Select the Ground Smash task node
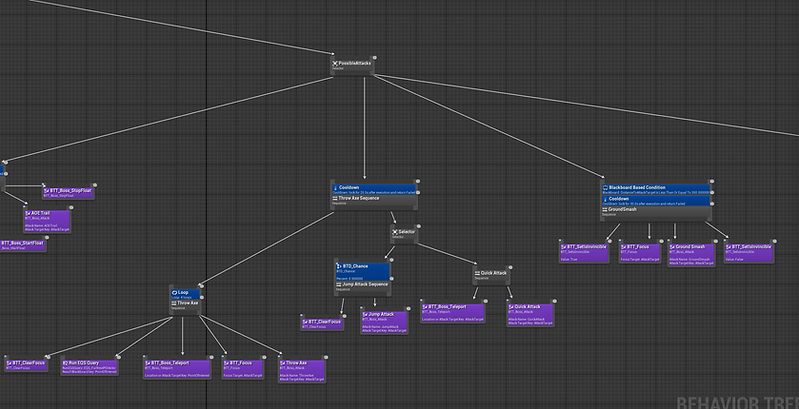799x409 pixels. click(x=691, y=254)
